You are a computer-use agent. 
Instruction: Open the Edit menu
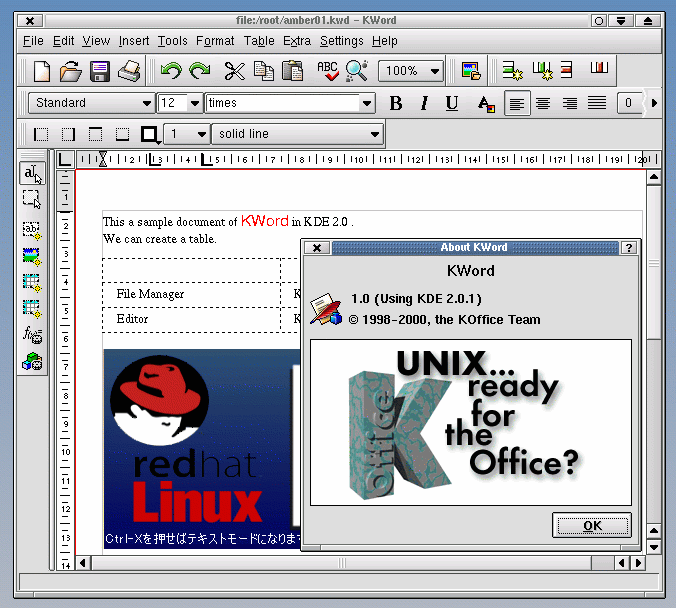tap(63, 41)
